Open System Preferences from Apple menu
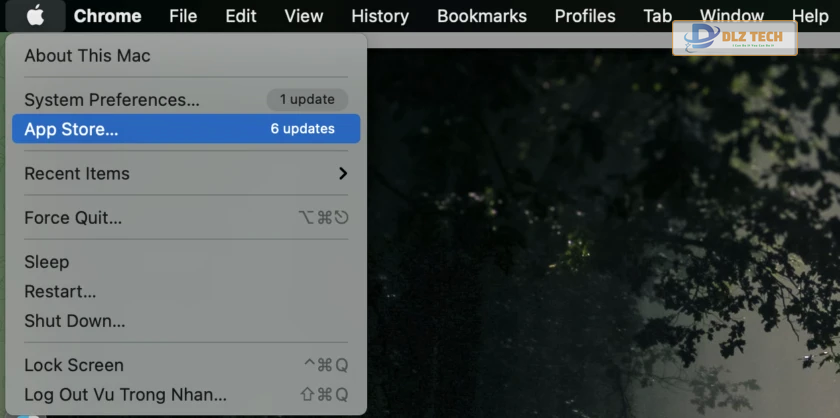The width and height of the screenshot is (840, 418). pyautogui.click(x=186, y=100)
